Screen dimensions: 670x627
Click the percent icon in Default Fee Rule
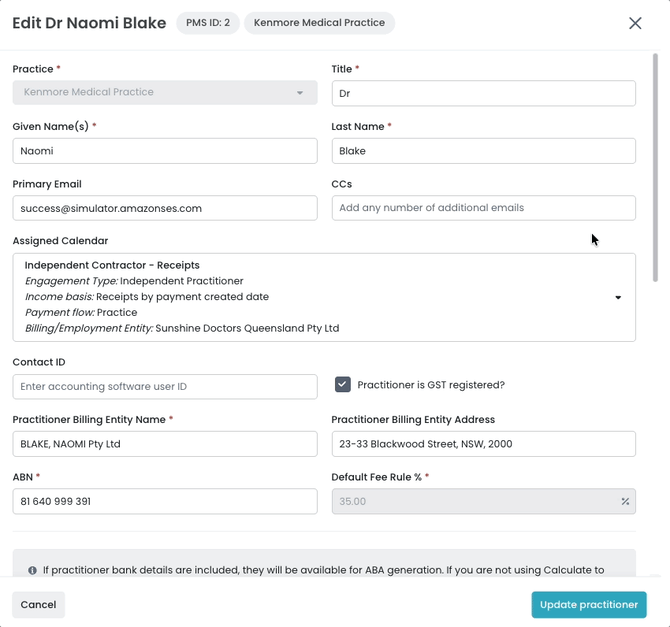coord(625,501)
